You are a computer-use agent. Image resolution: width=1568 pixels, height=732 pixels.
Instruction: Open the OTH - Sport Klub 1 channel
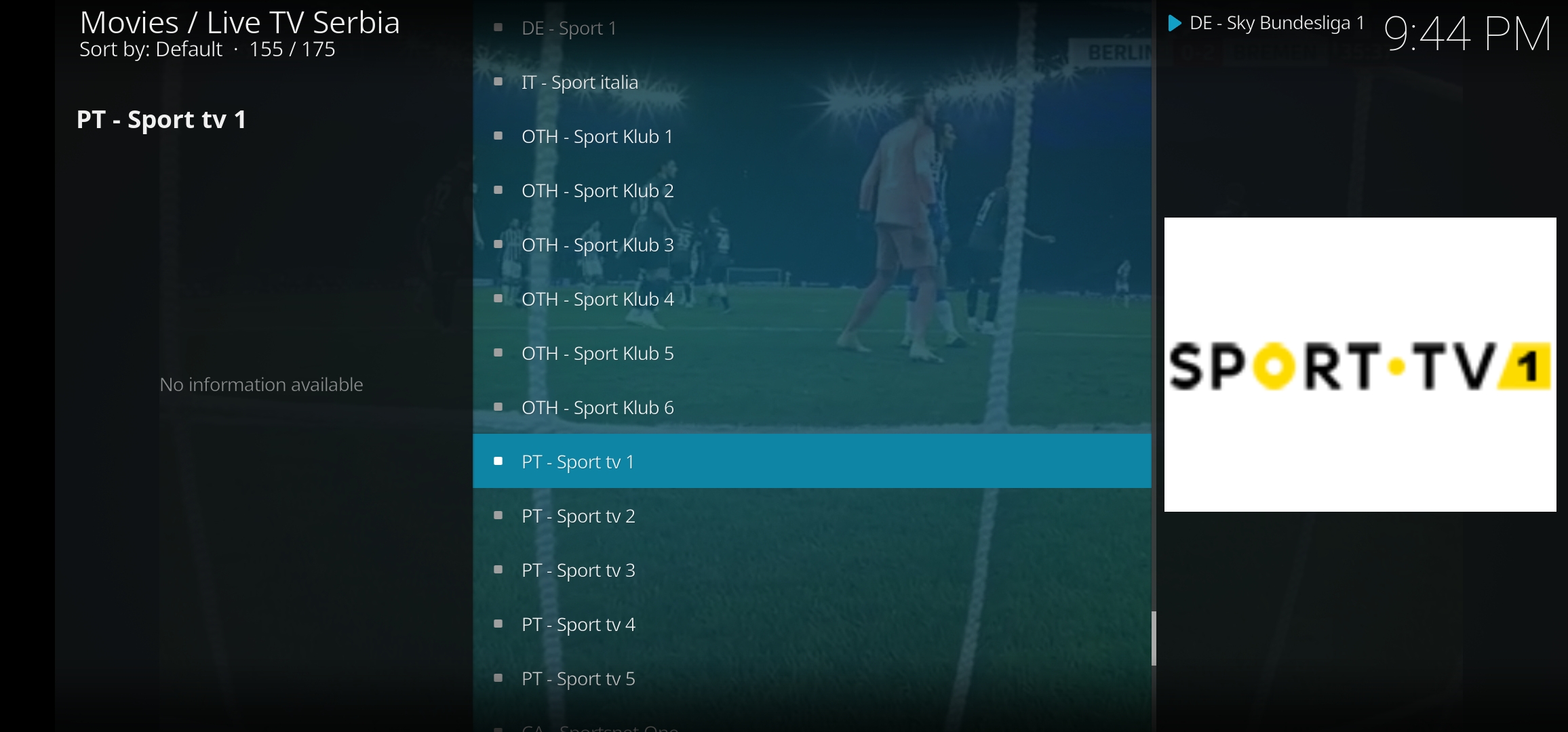(x=812, y=136)
